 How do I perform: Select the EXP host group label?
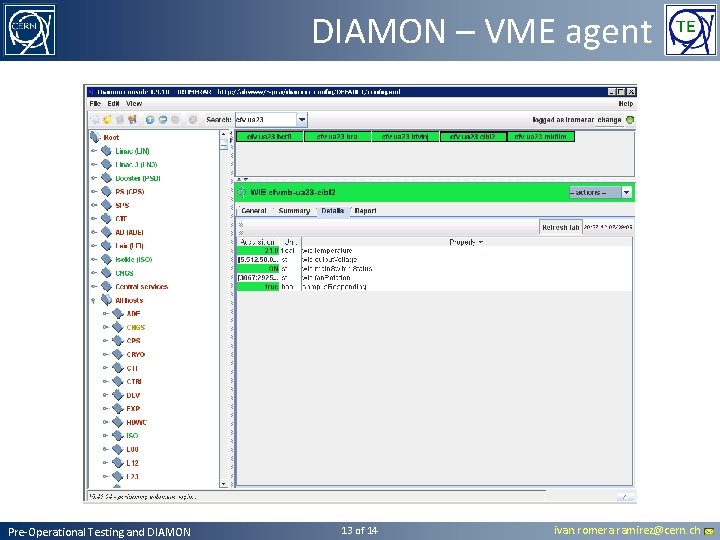(133, 408)
